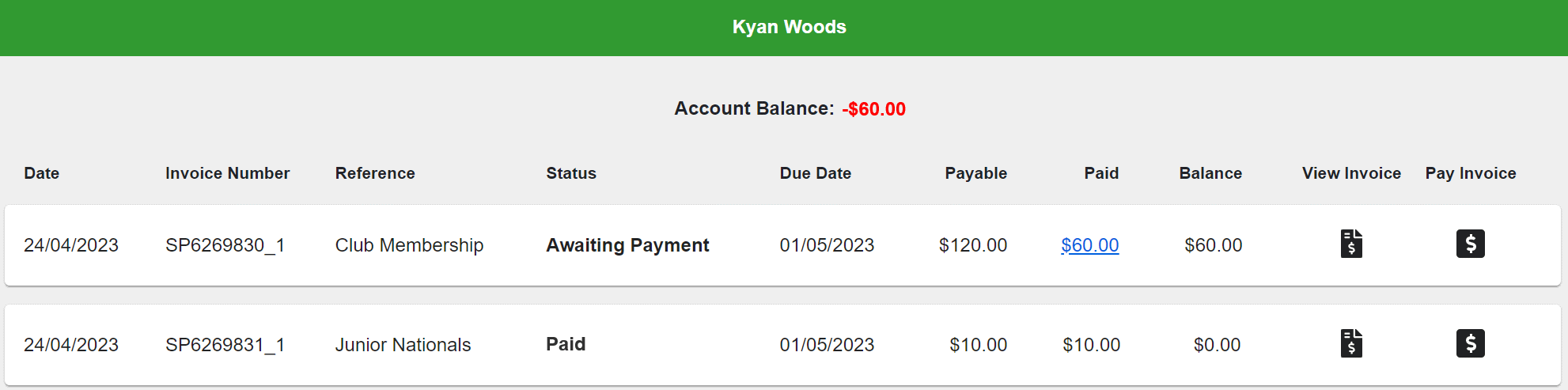Click the Date column header

[42, 173]
